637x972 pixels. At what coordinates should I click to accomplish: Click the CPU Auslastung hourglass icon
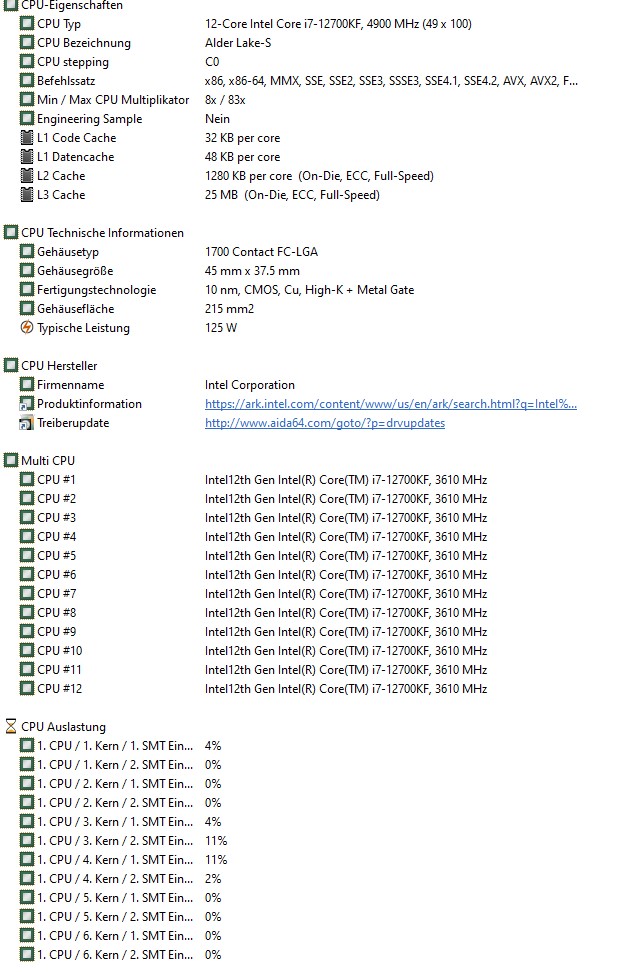point(11,727)
